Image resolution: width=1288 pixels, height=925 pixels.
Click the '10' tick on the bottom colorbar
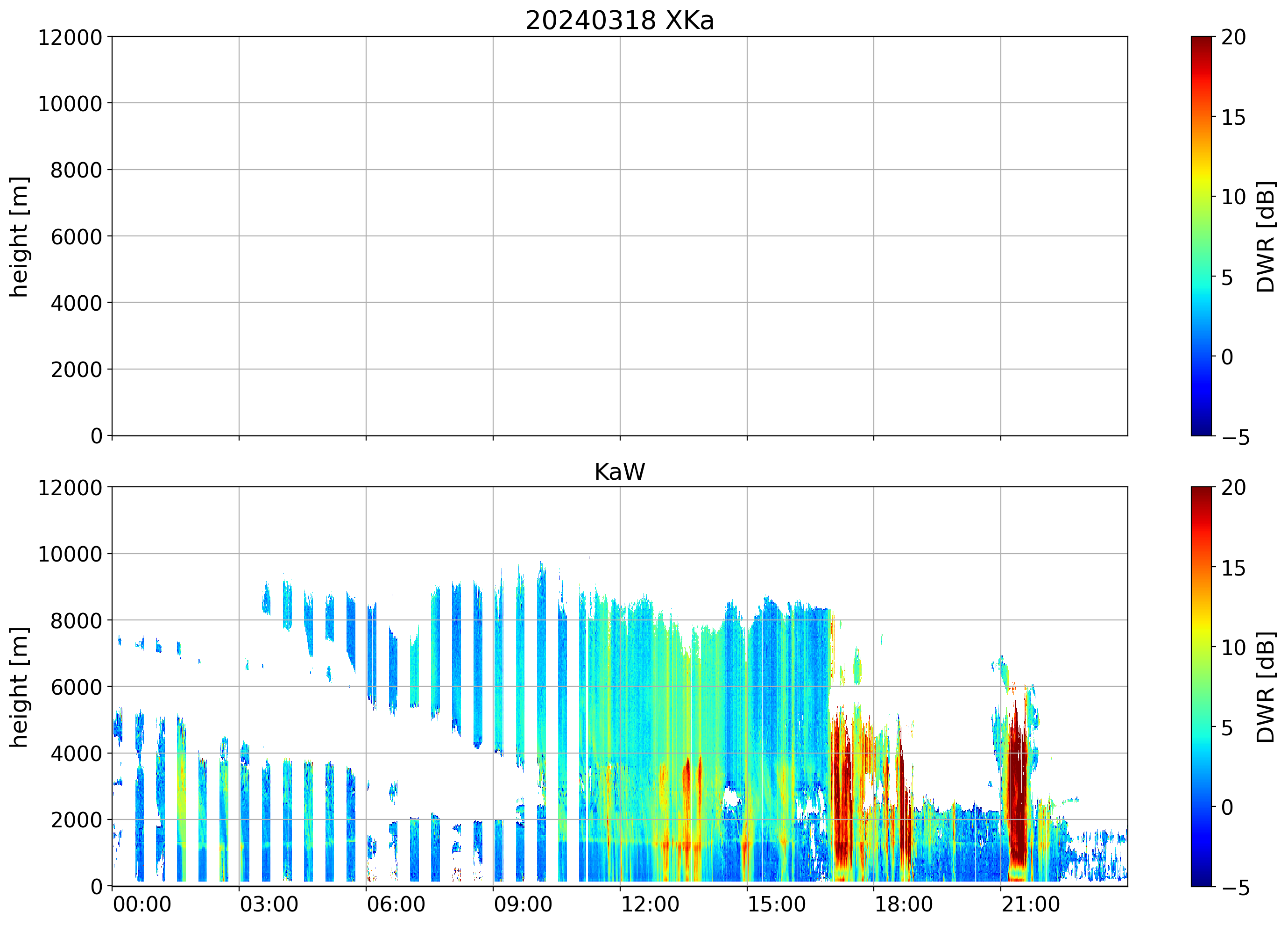point(1233,647)
